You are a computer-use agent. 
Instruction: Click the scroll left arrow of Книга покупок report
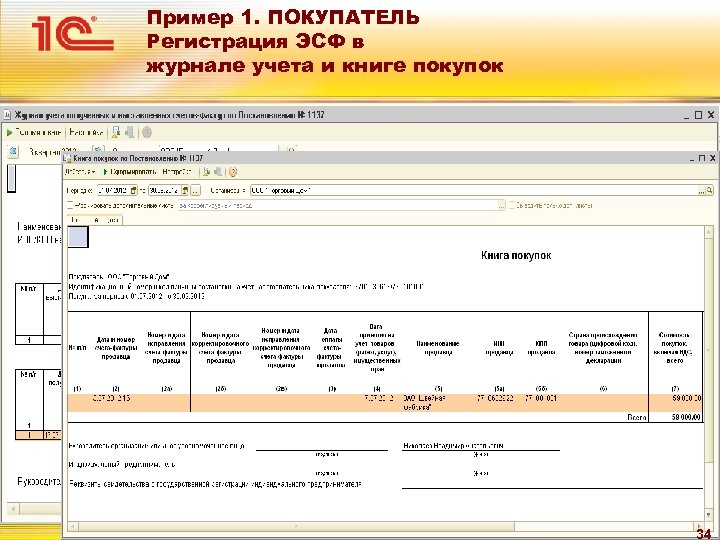click(73, 526)
